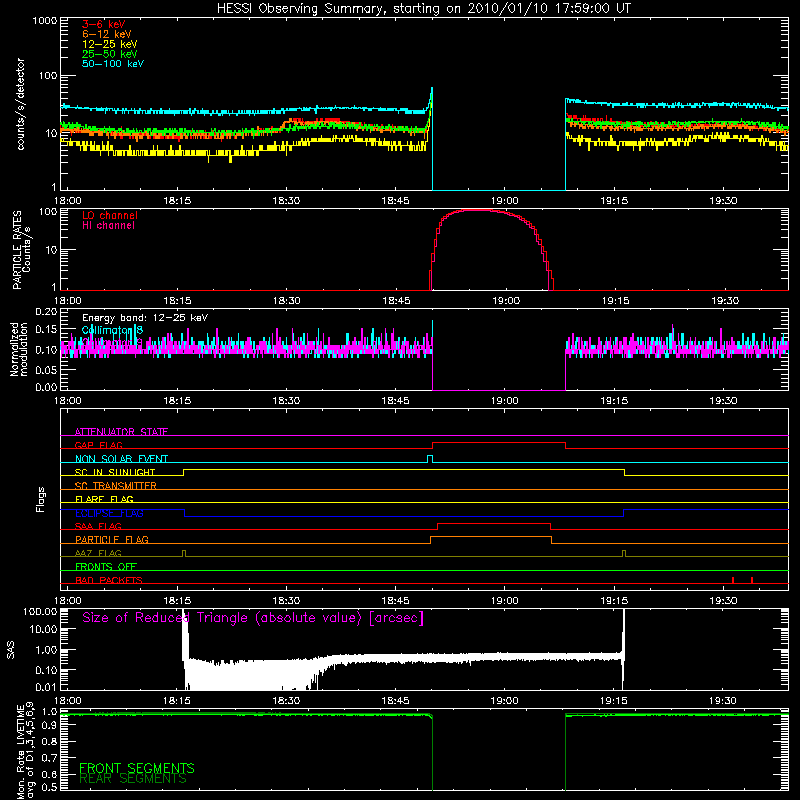
Task: Click the 19:15 tick label under the flags panel
Action: pos(614,601)
